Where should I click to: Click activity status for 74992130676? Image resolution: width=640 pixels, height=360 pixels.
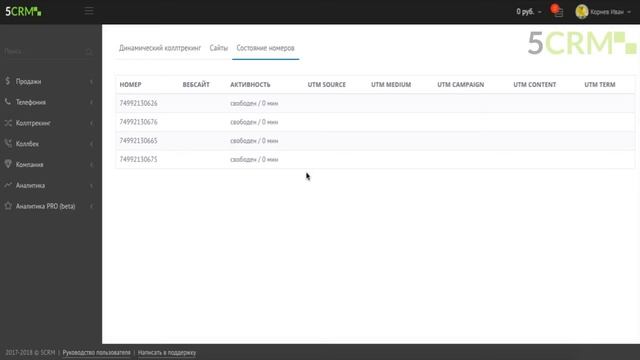[x=254, y=122]
